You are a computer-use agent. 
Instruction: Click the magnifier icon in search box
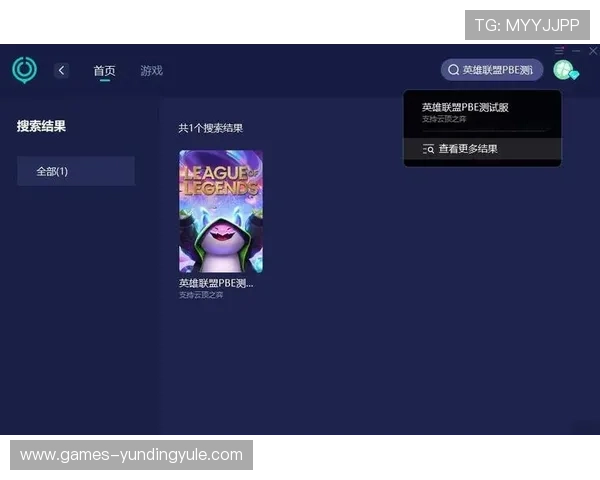pos(453,70)
